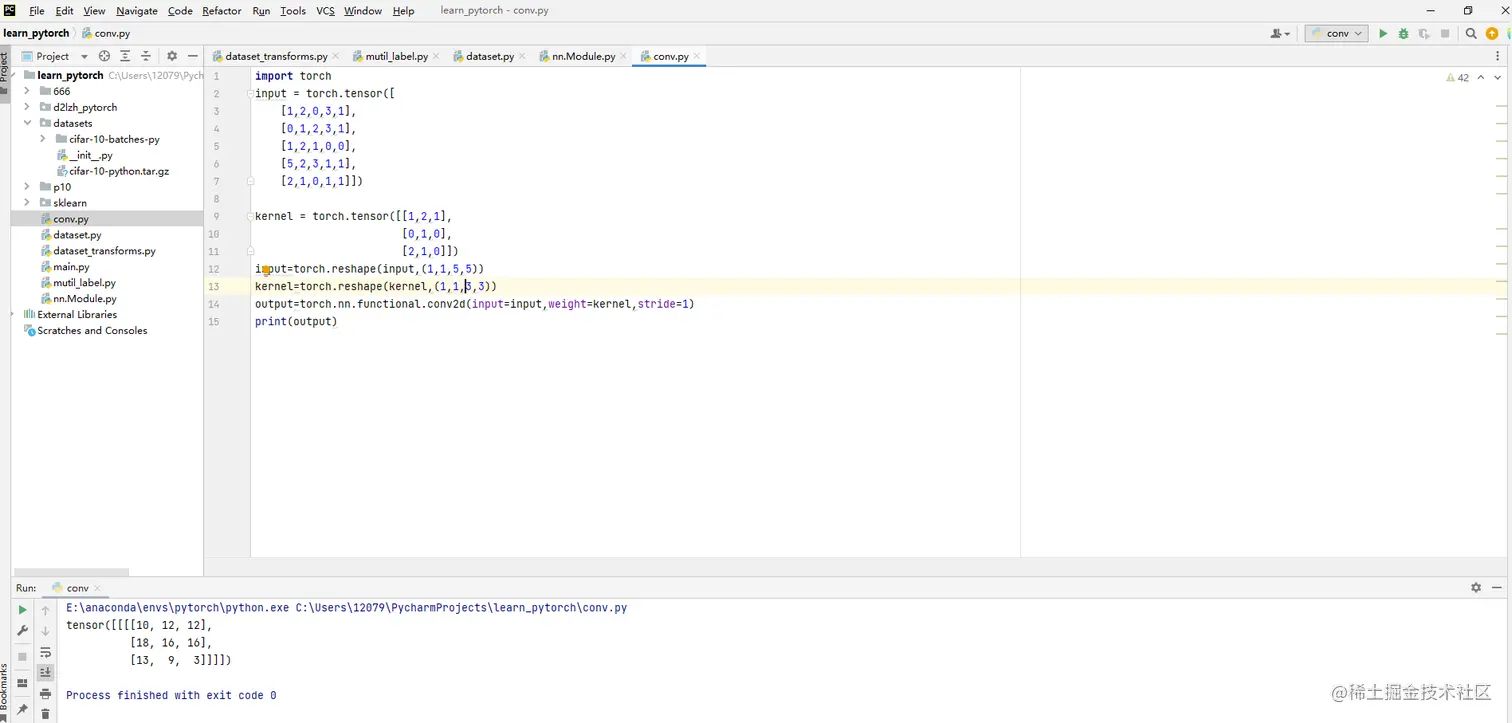Open Project panel gear options
Screen dimensions: 1512x723
pos(172,56)
